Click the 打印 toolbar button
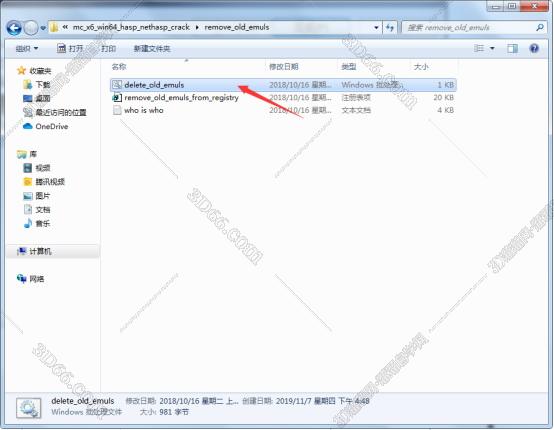 coord(108,48)
